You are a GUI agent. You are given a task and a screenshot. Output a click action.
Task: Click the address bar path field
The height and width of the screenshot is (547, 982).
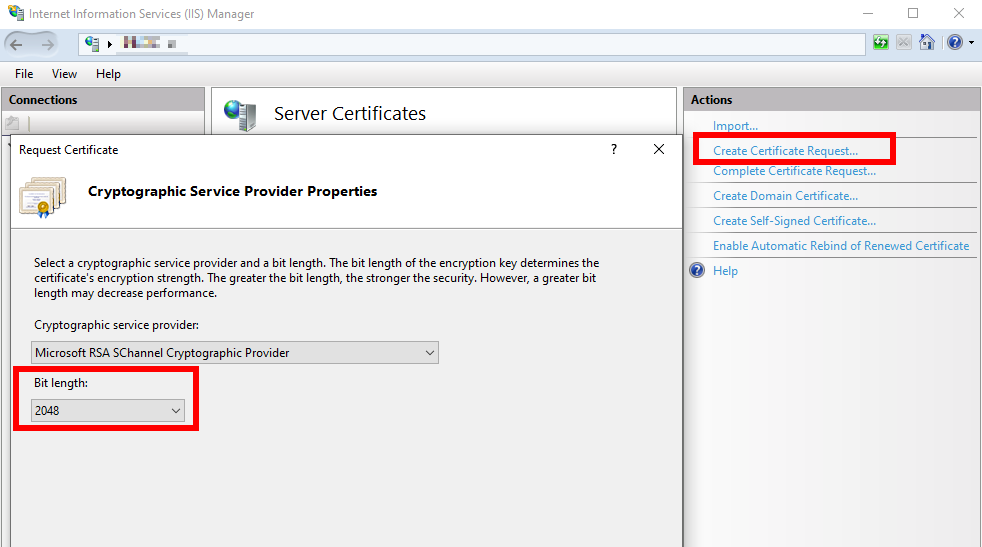tap(472, 43)
